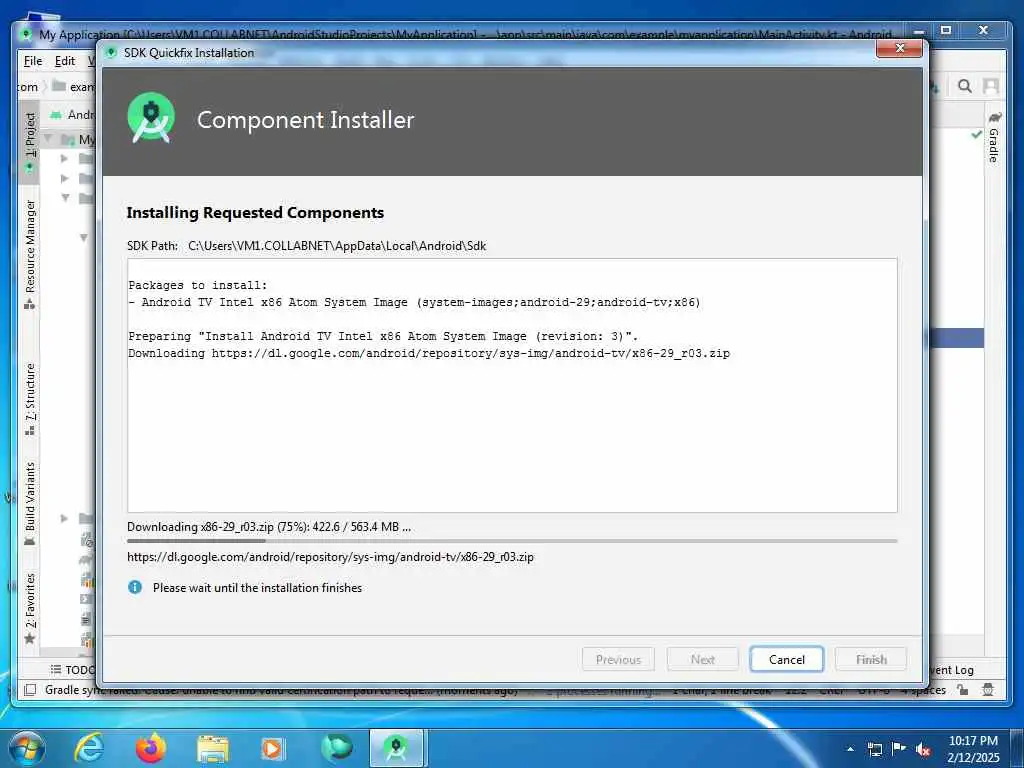Click the Android Studio taskbar button

point(398,748)
